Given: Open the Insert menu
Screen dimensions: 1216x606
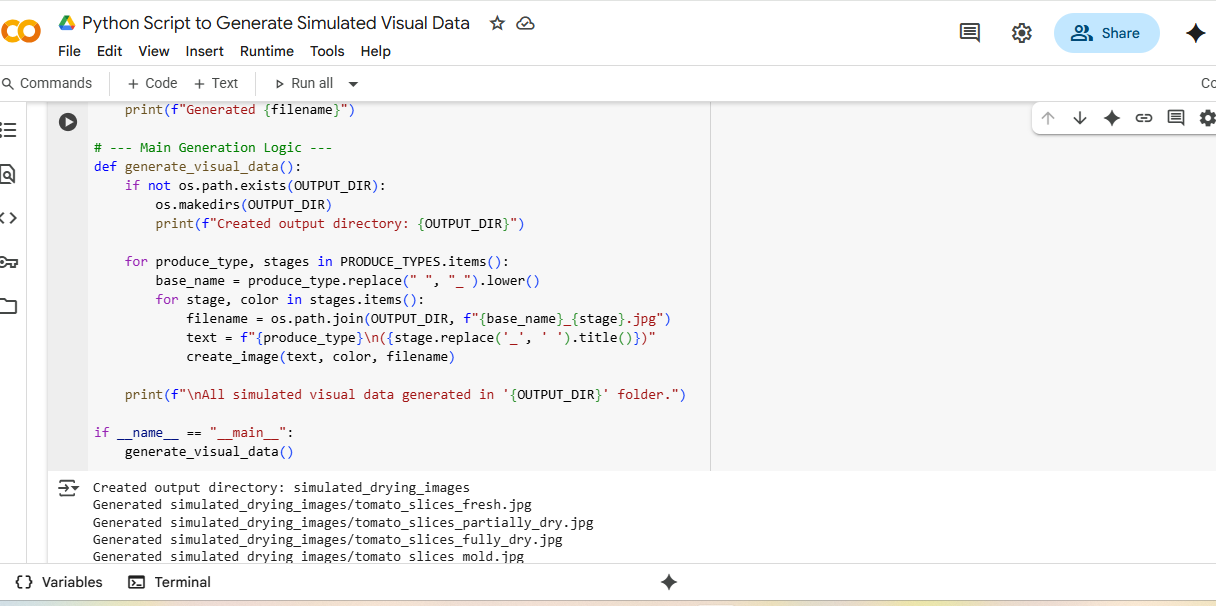Looking at the screenshot, I should tap(204, 51).
